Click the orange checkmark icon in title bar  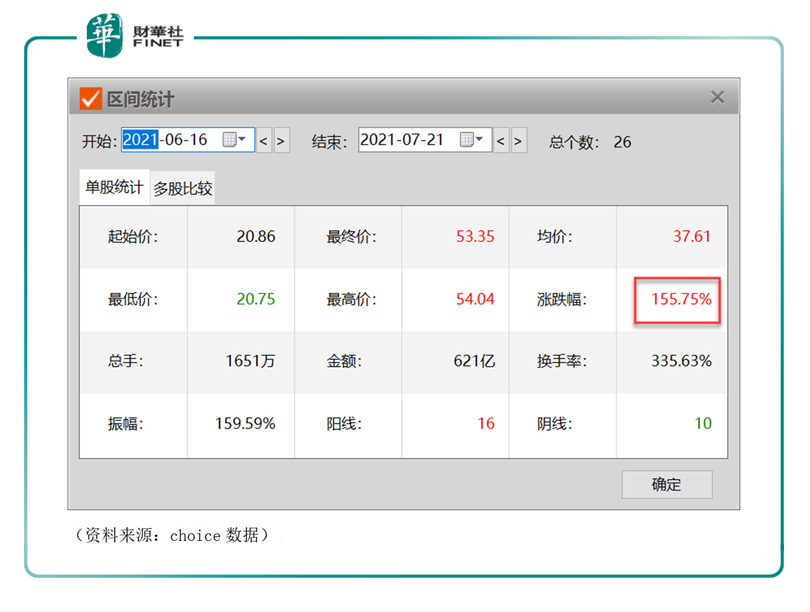tap(91, 98)
